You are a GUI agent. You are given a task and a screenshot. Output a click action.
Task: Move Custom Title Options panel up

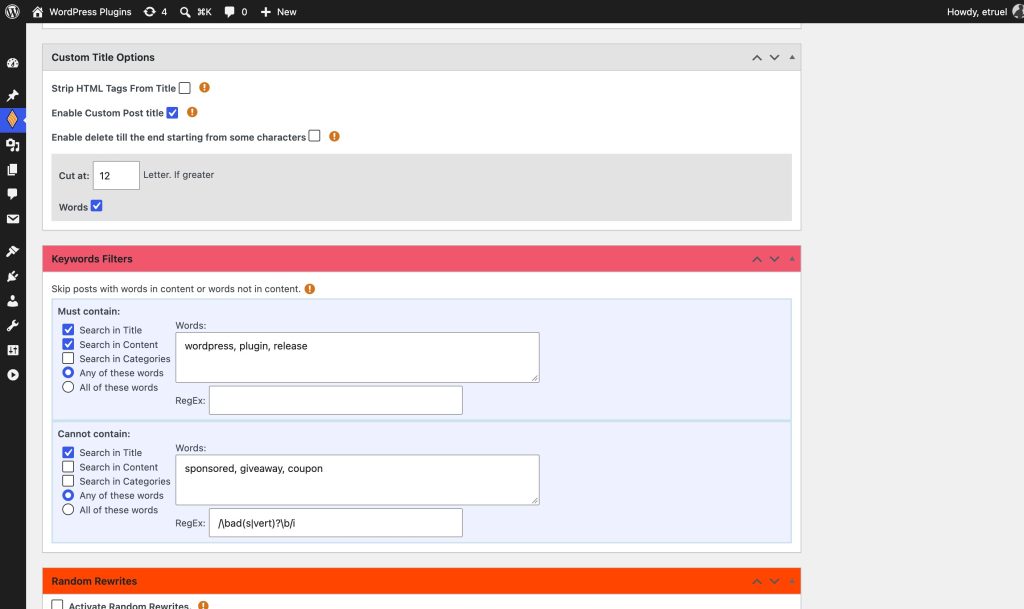point(757,57)
